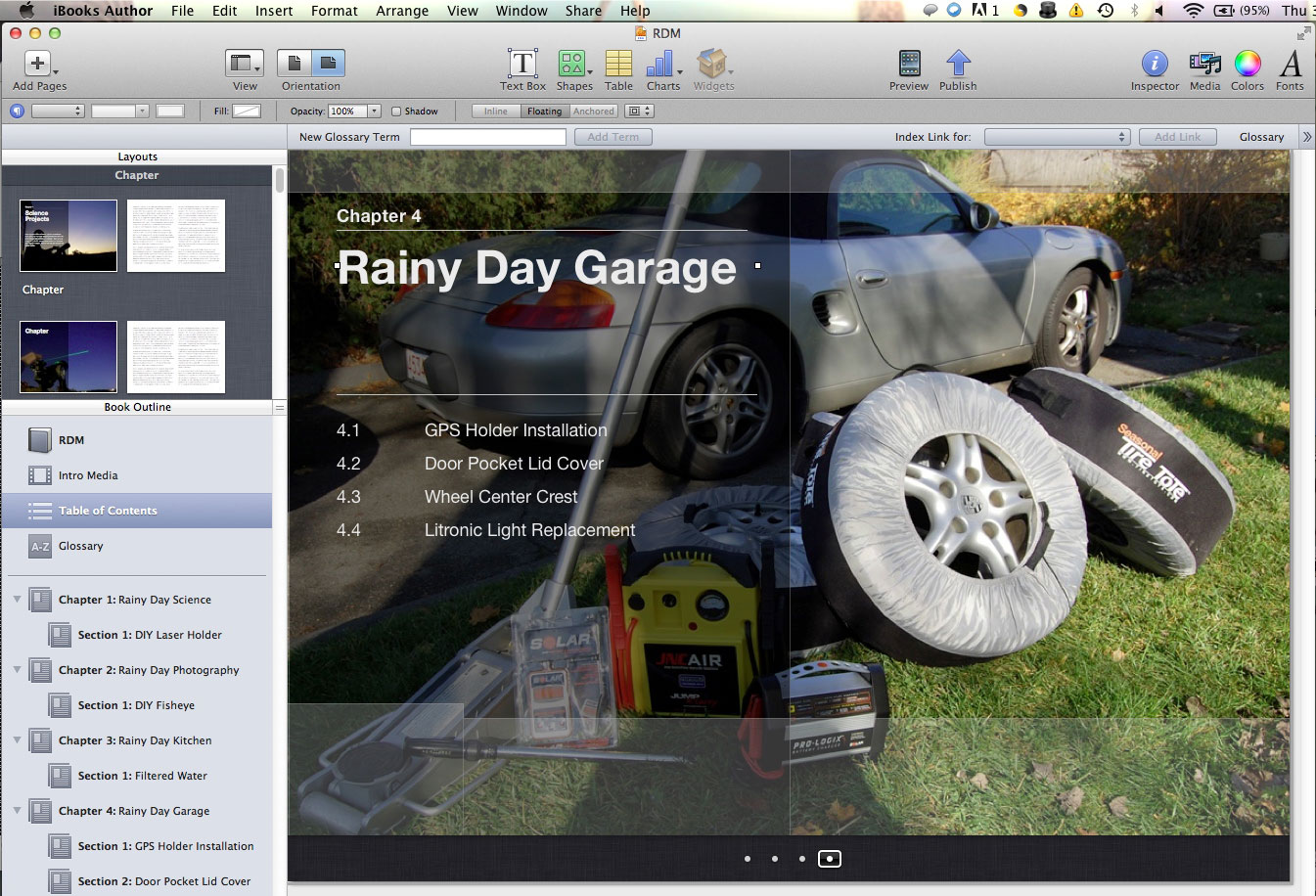Switch to landscape orientation

[x=328, y=64]
